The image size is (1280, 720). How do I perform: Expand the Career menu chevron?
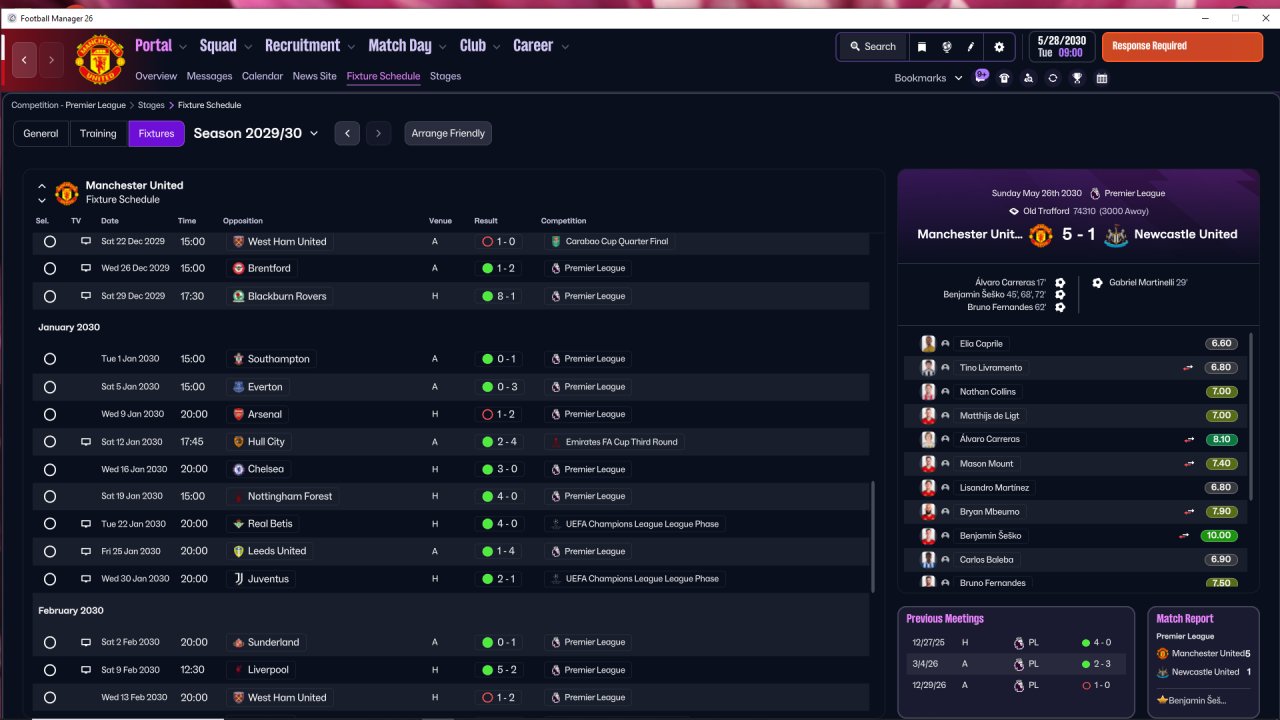pos(565,47)
